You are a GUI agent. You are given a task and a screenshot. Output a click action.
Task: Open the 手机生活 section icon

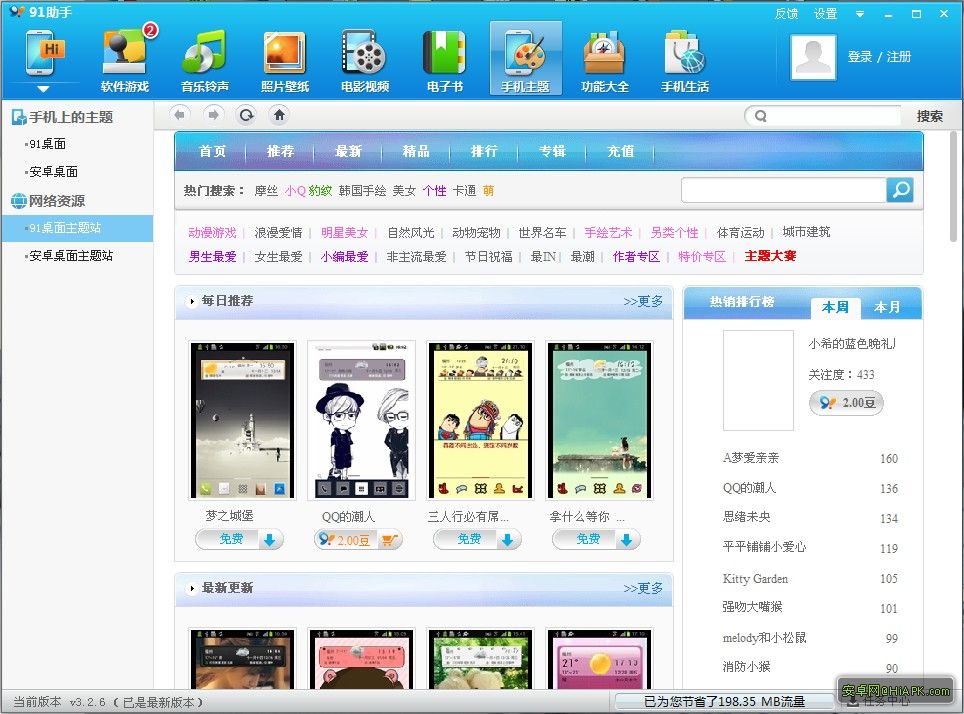(x=685, y=59)
